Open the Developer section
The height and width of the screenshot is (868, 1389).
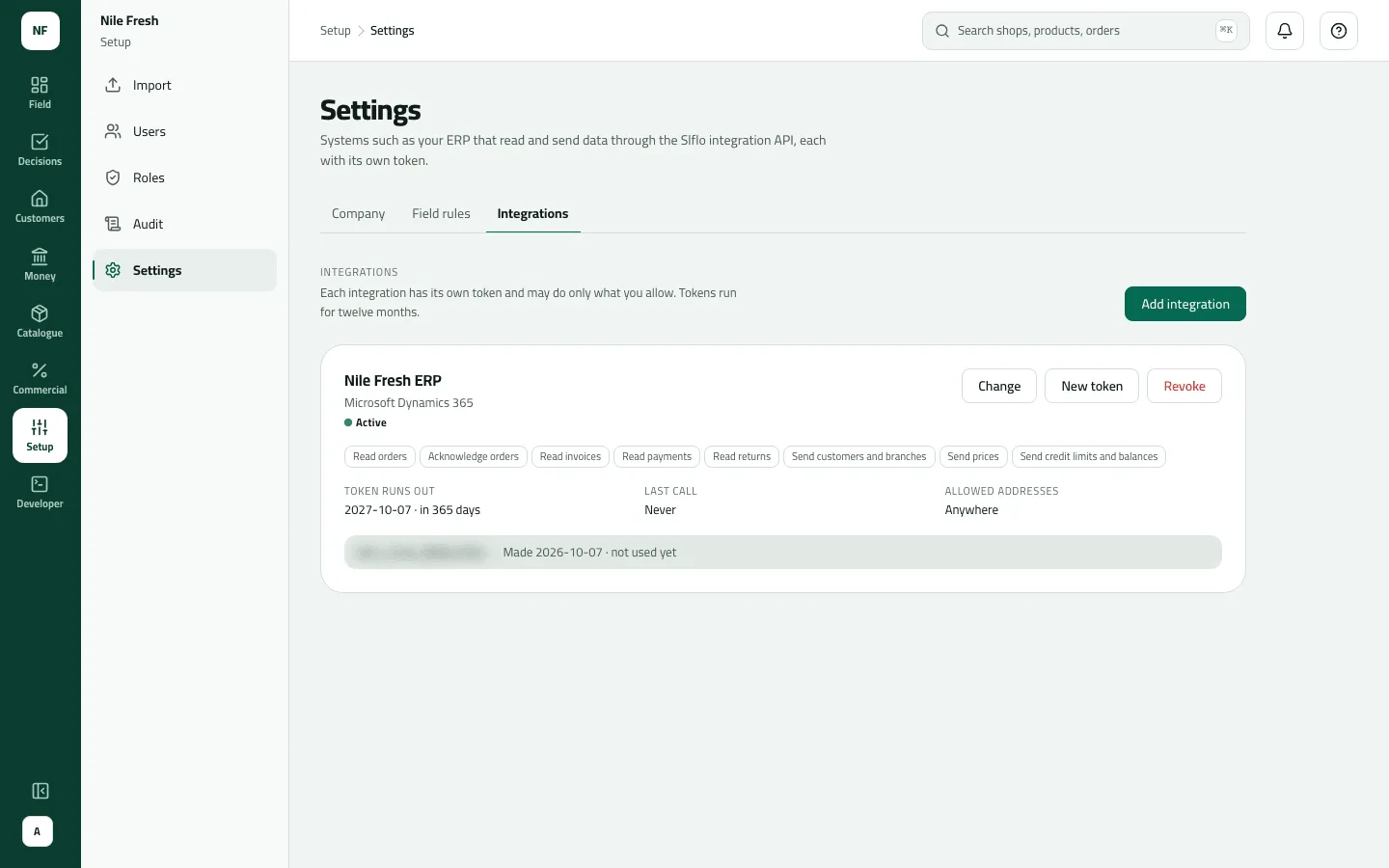coord(40,492)
